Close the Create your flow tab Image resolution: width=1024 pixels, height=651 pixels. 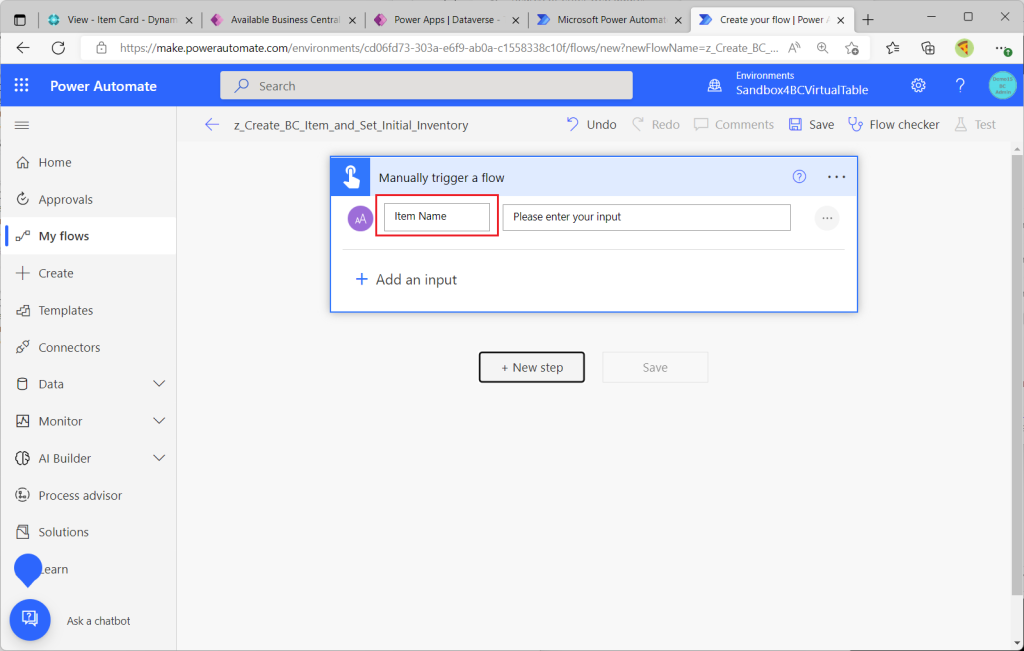840,20
